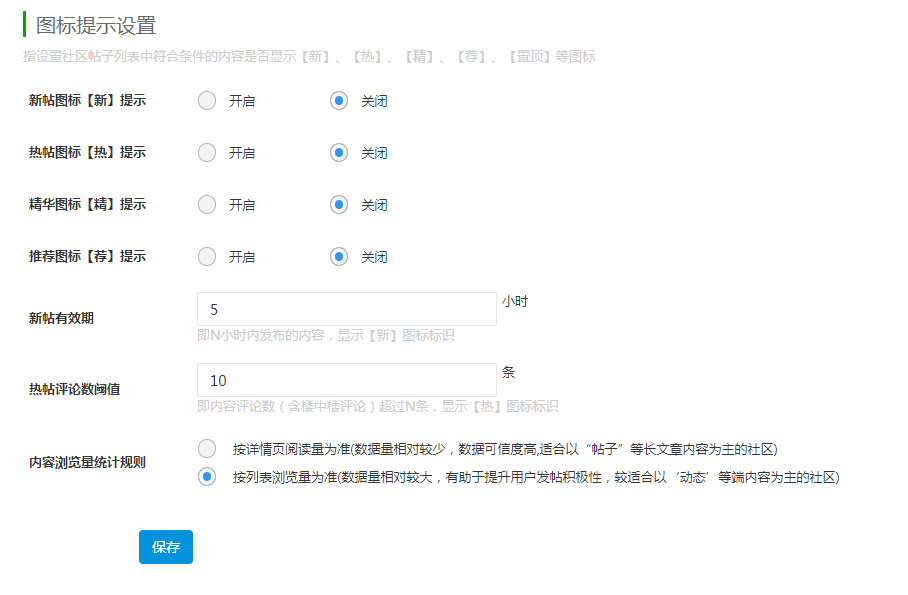Viewport: 908px width, 595px height.
Task: Select 关闭 for 新帖图标【新】提示
Action: click(x=339, y=101)
